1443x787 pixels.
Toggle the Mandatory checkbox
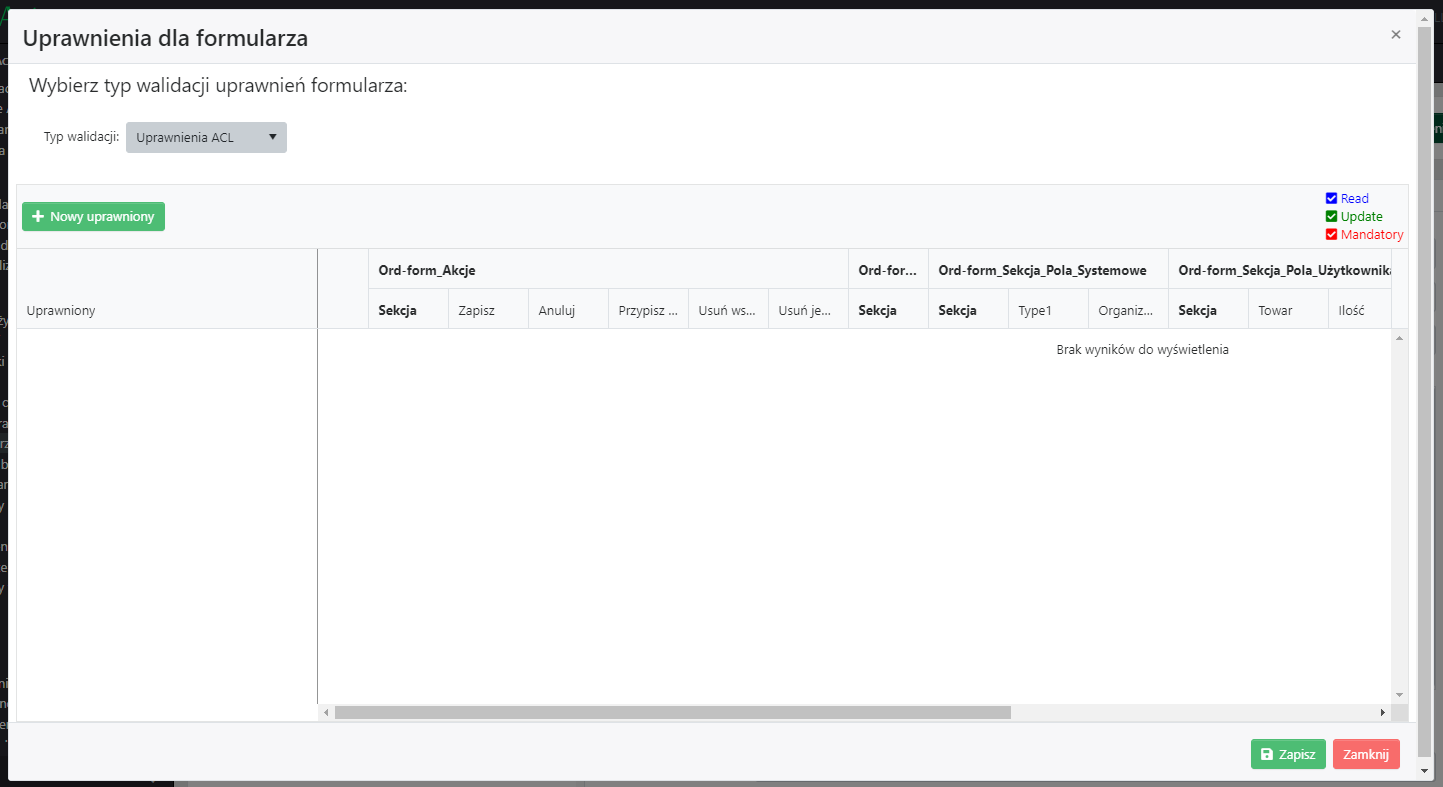[x=1331, y=235]
